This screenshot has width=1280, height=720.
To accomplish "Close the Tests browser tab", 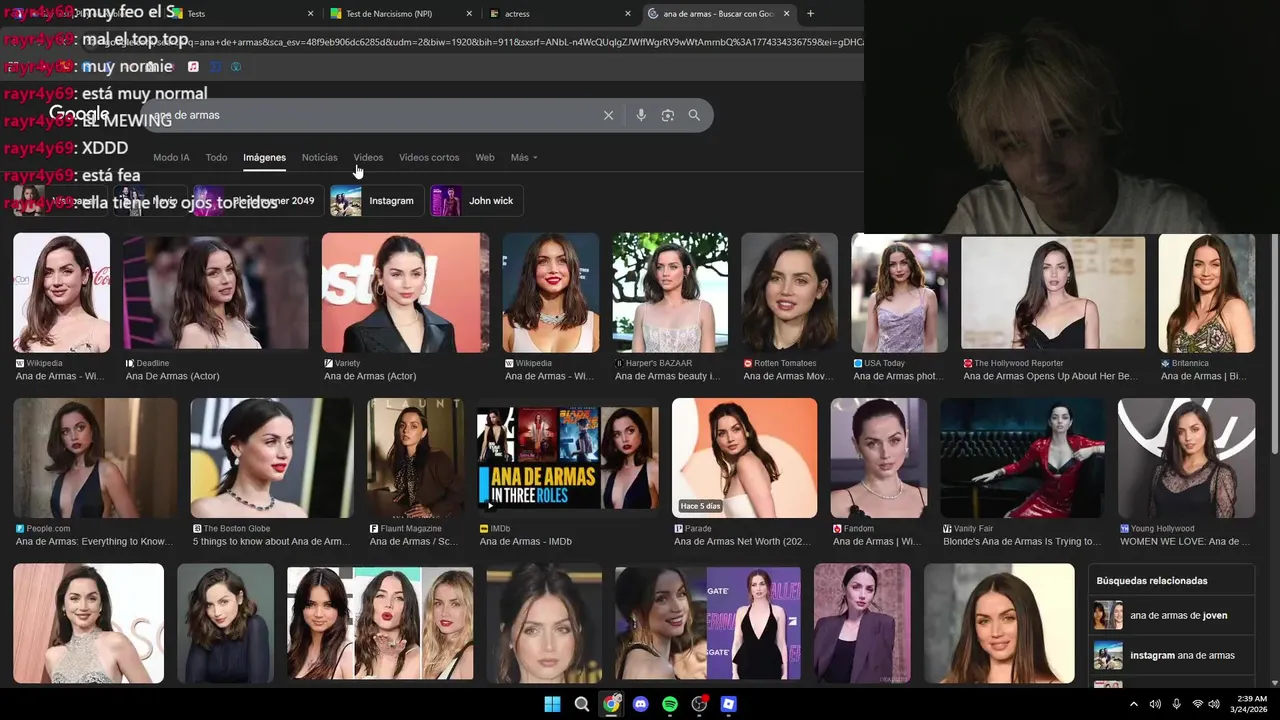I will [310, 14].
